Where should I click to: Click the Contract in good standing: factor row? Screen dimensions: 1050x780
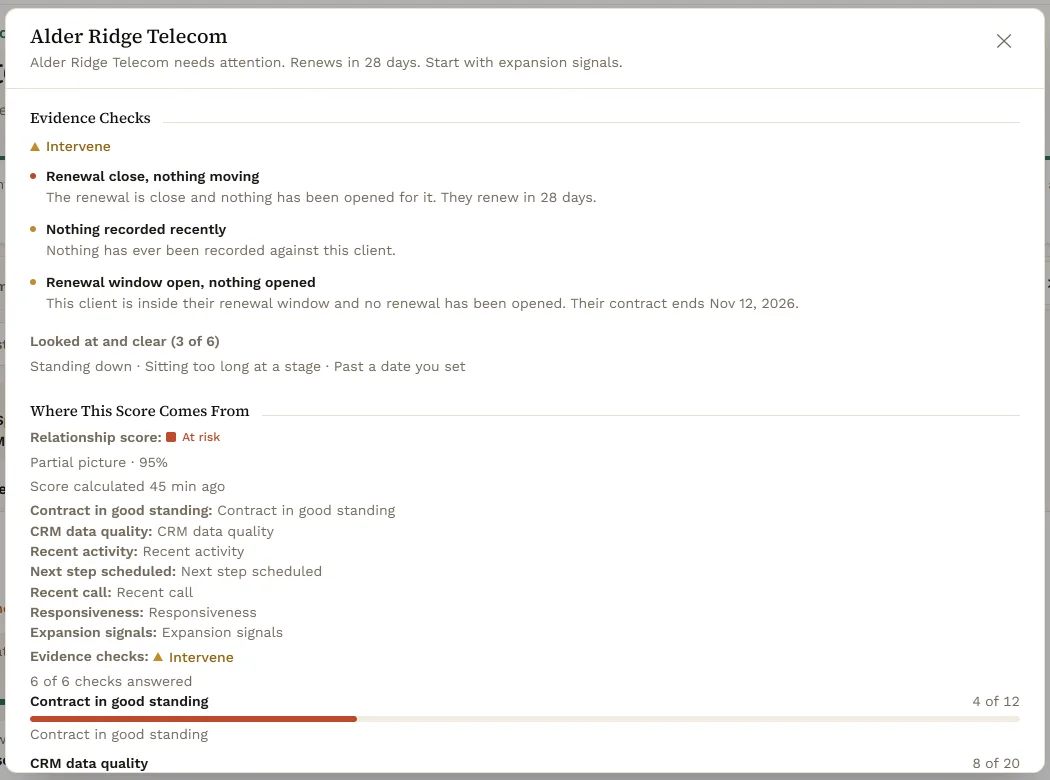(212, 511)
